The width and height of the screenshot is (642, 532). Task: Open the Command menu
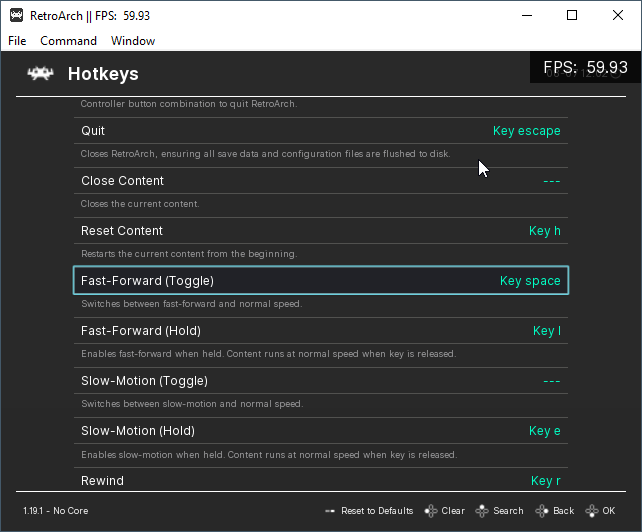pos(68,41)
